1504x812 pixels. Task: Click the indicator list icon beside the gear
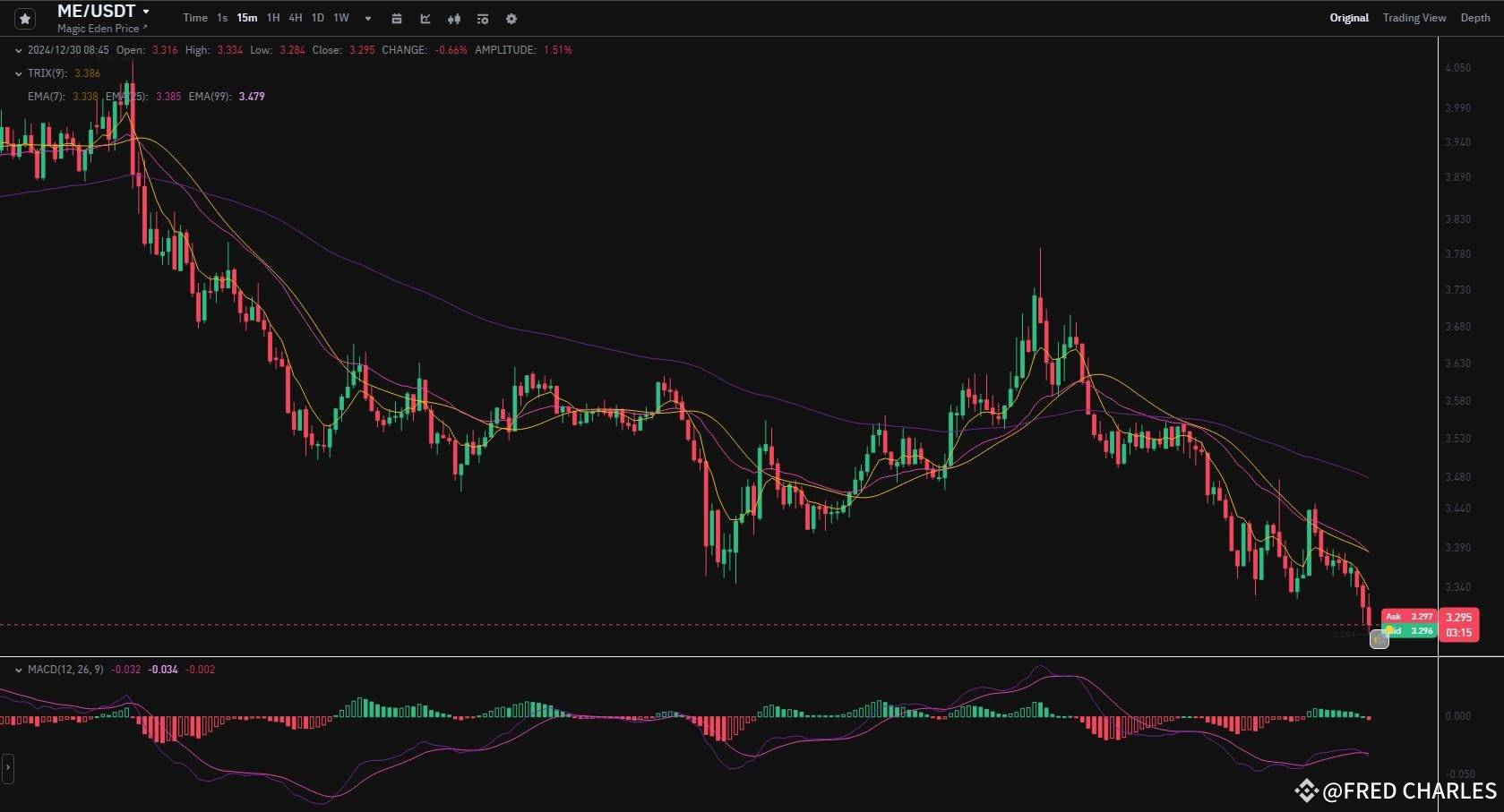482,18
